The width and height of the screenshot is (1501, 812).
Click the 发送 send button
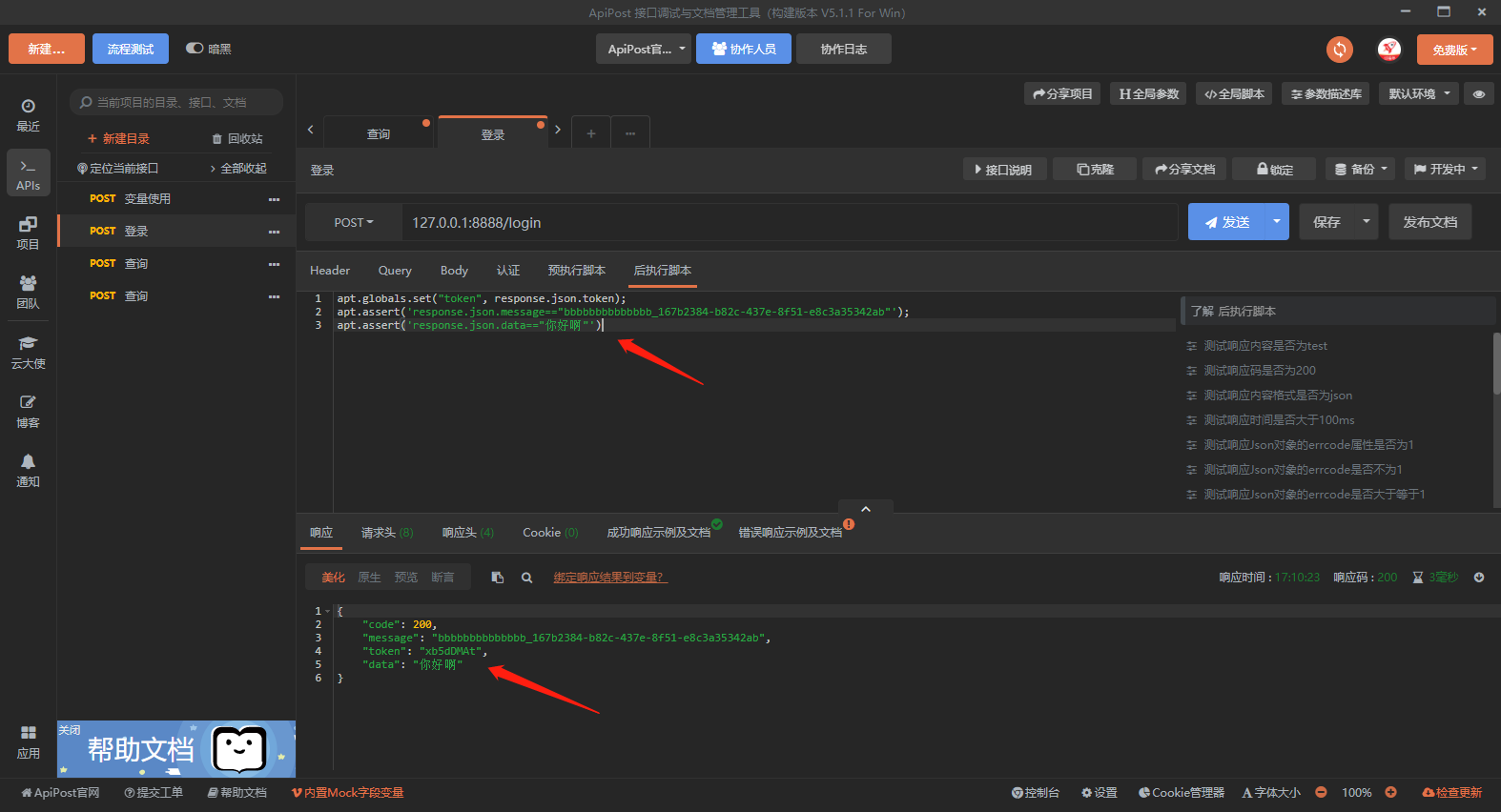click(1226, 221)
